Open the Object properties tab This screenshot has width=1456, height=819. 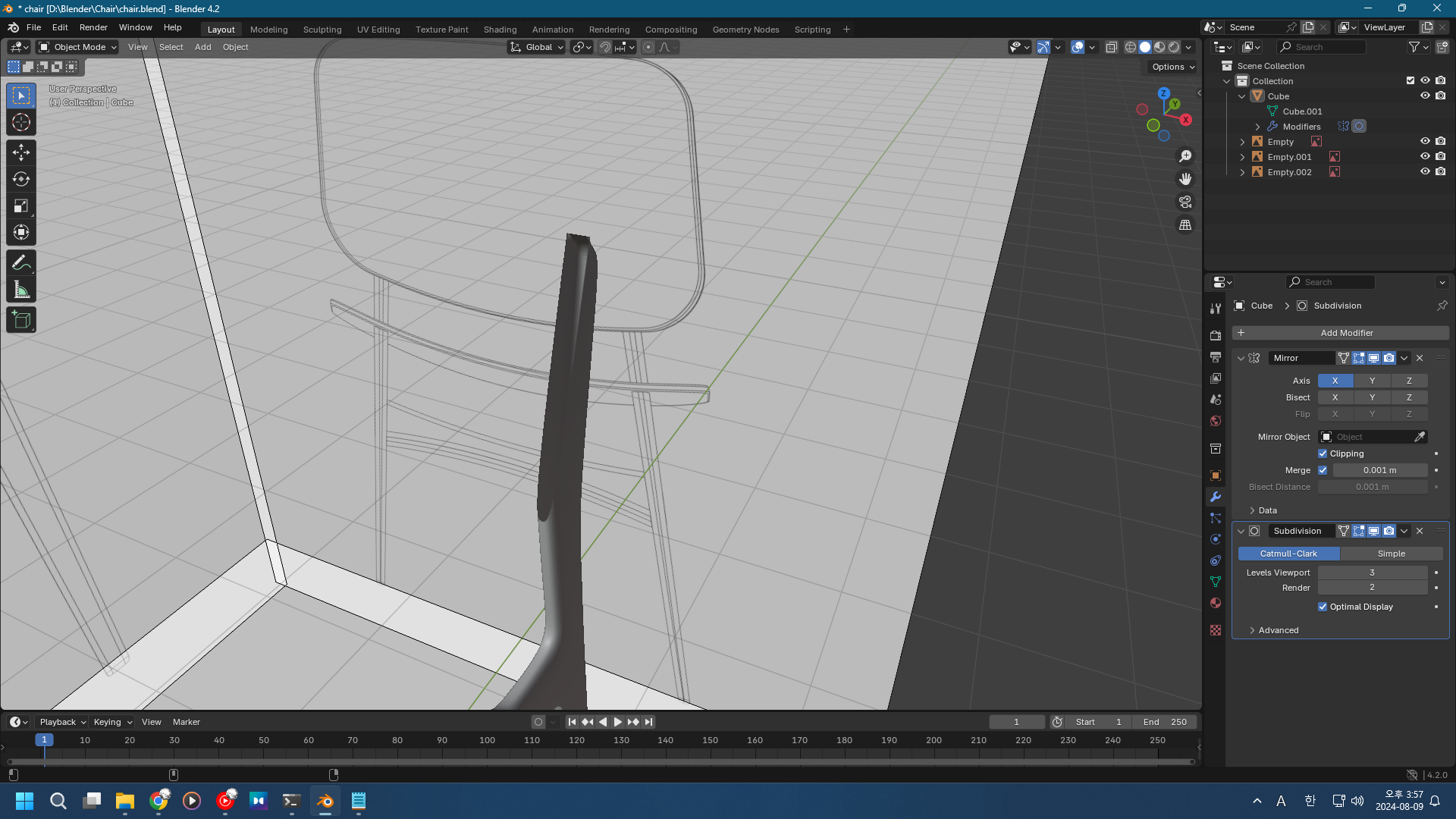[1216, 475]
